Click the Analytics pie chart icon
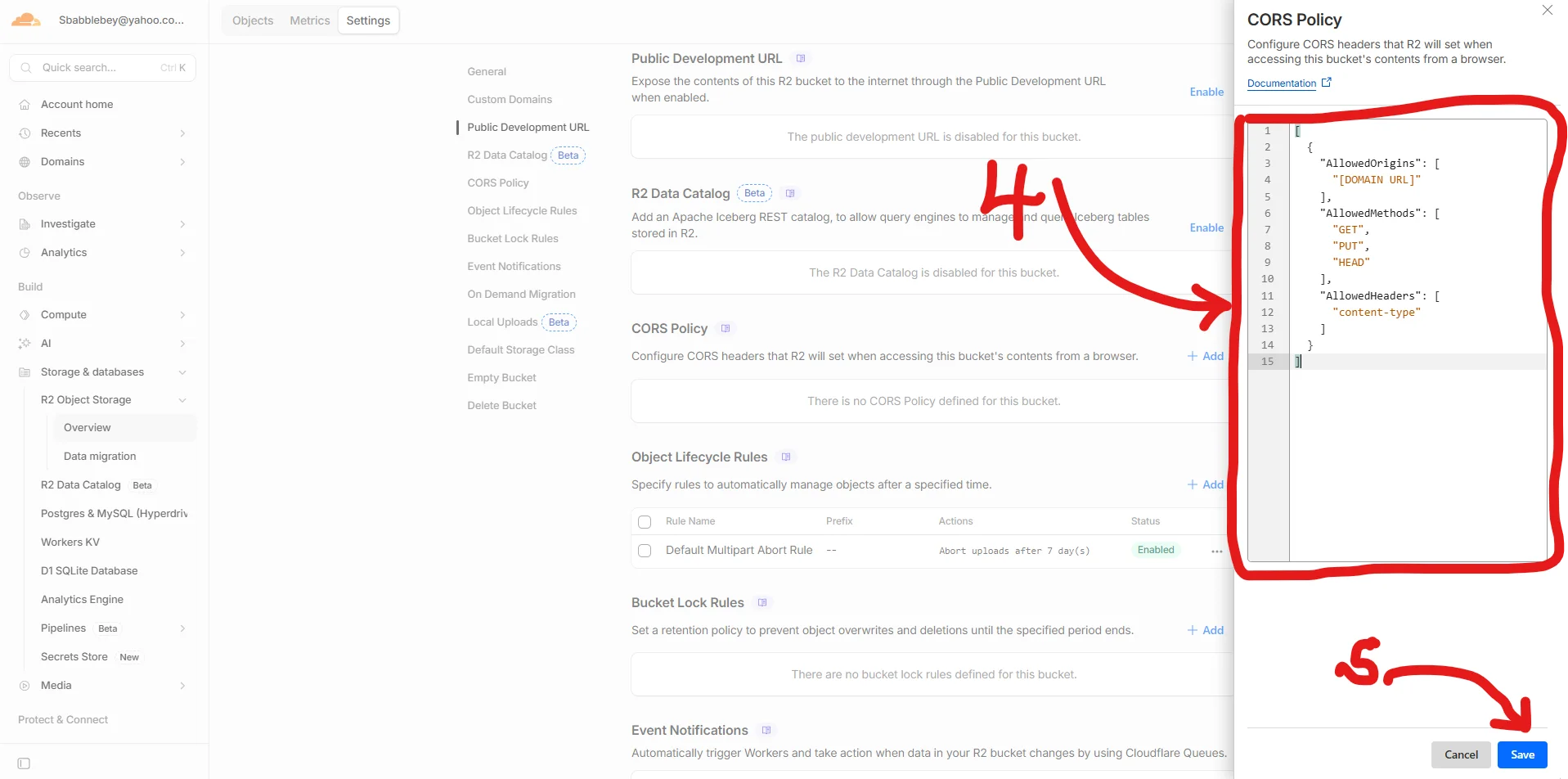Screen dimensions: 1568x779 [25, 253]
